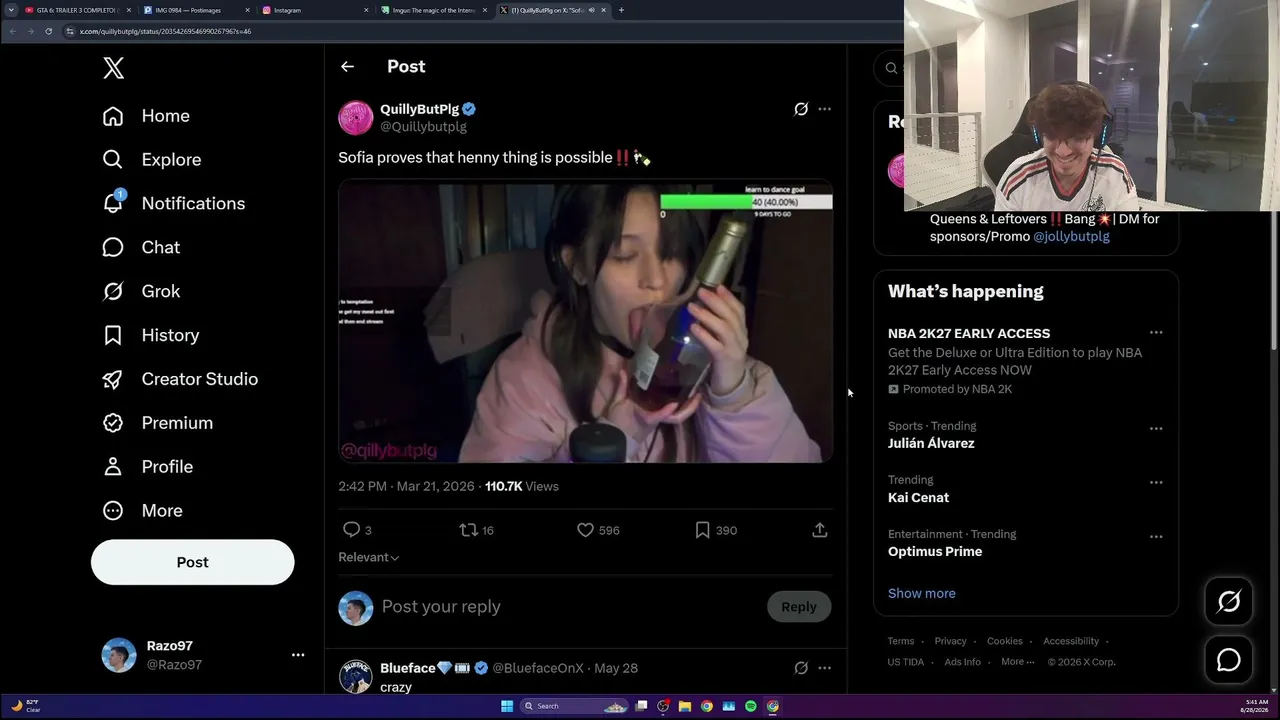The height and width of the screenshot is (720, 1280).
Task: Open the @Quillybutplg handle link
Action: 424,127
